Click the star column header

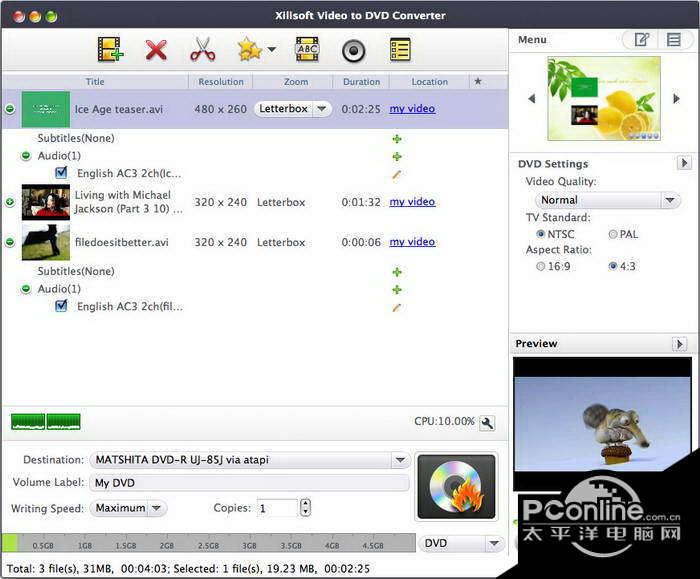[x=478, y=82]
